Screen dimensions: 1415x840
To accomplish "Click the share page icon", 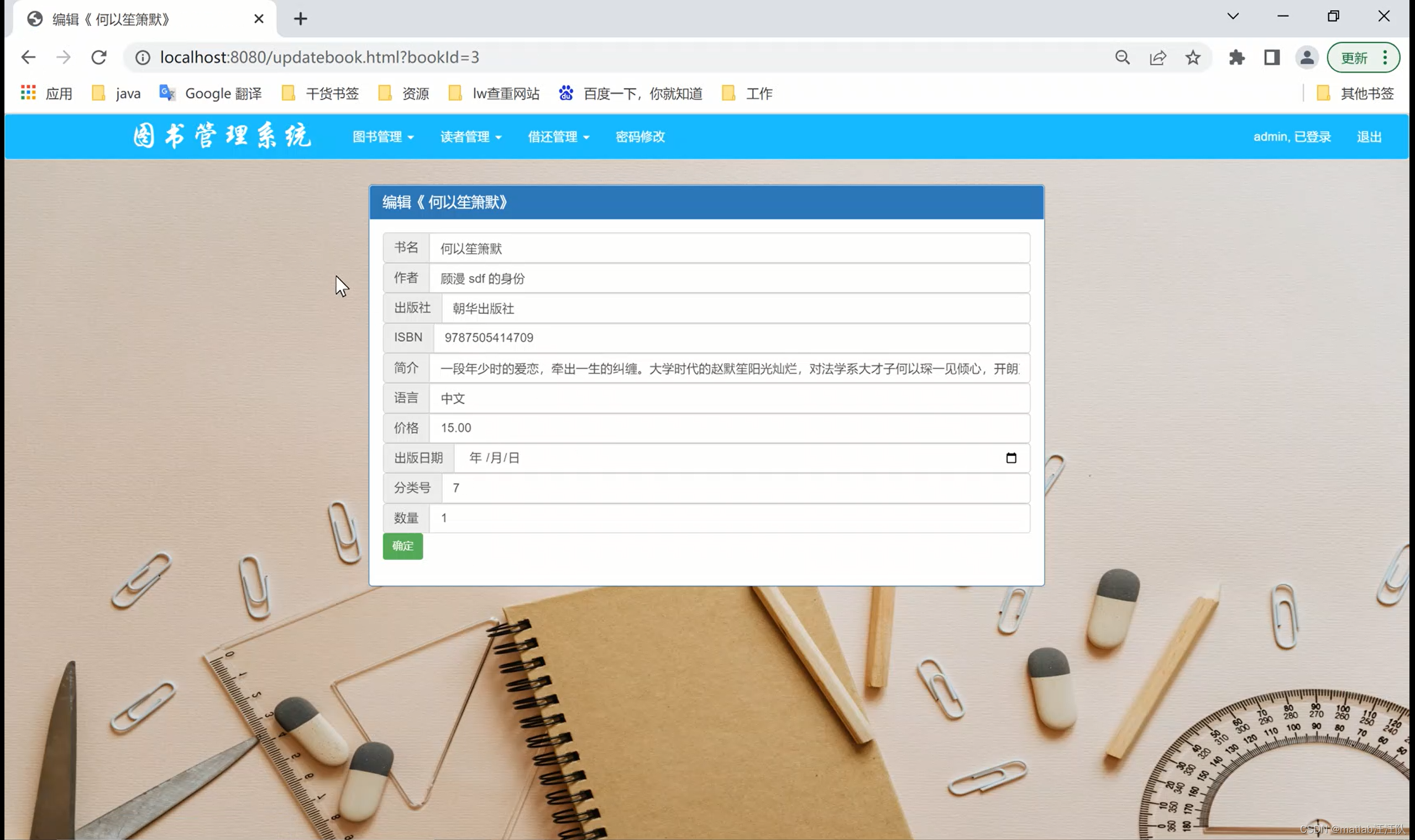I will tap(1157, 57).
